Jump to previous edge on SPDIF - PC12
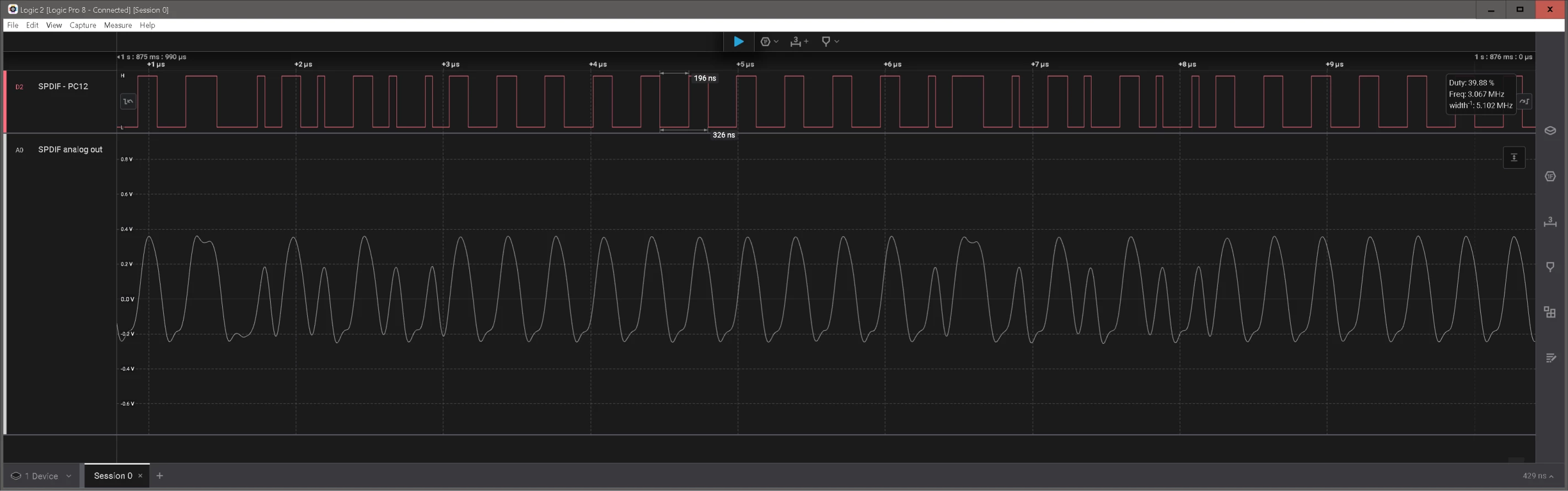Screen dimensions: 1568x491 128,101
